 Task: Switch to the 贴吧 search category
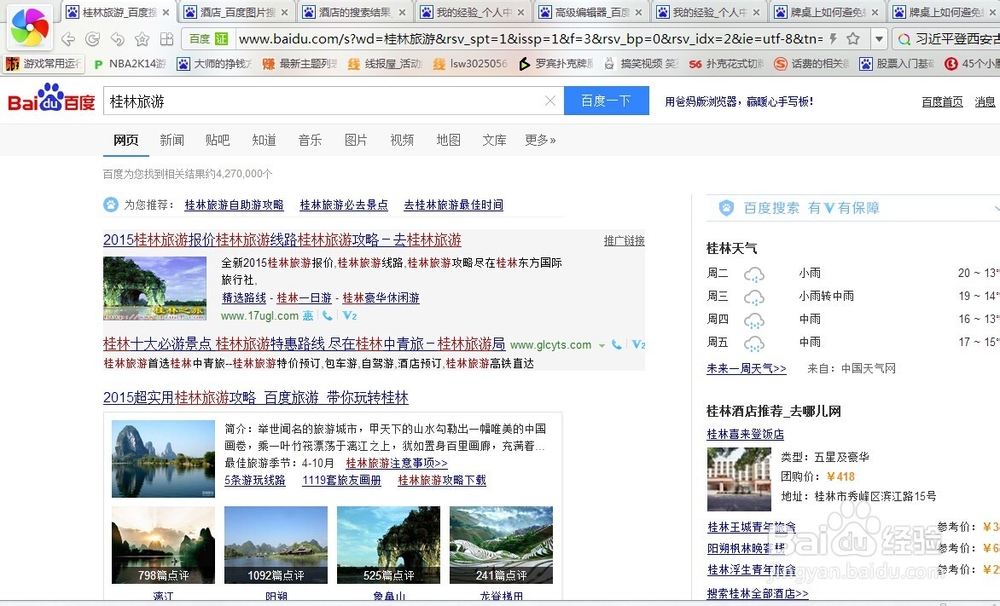tap(217, 140)
